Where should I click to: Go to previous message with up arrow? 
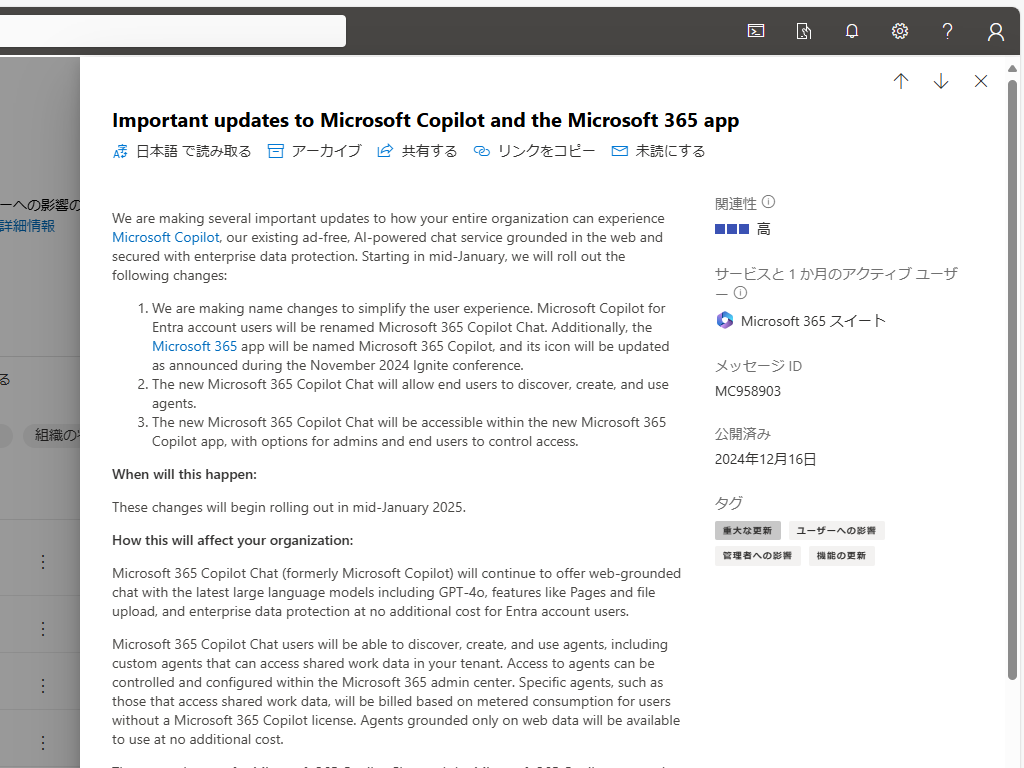(x=901, y=81)
